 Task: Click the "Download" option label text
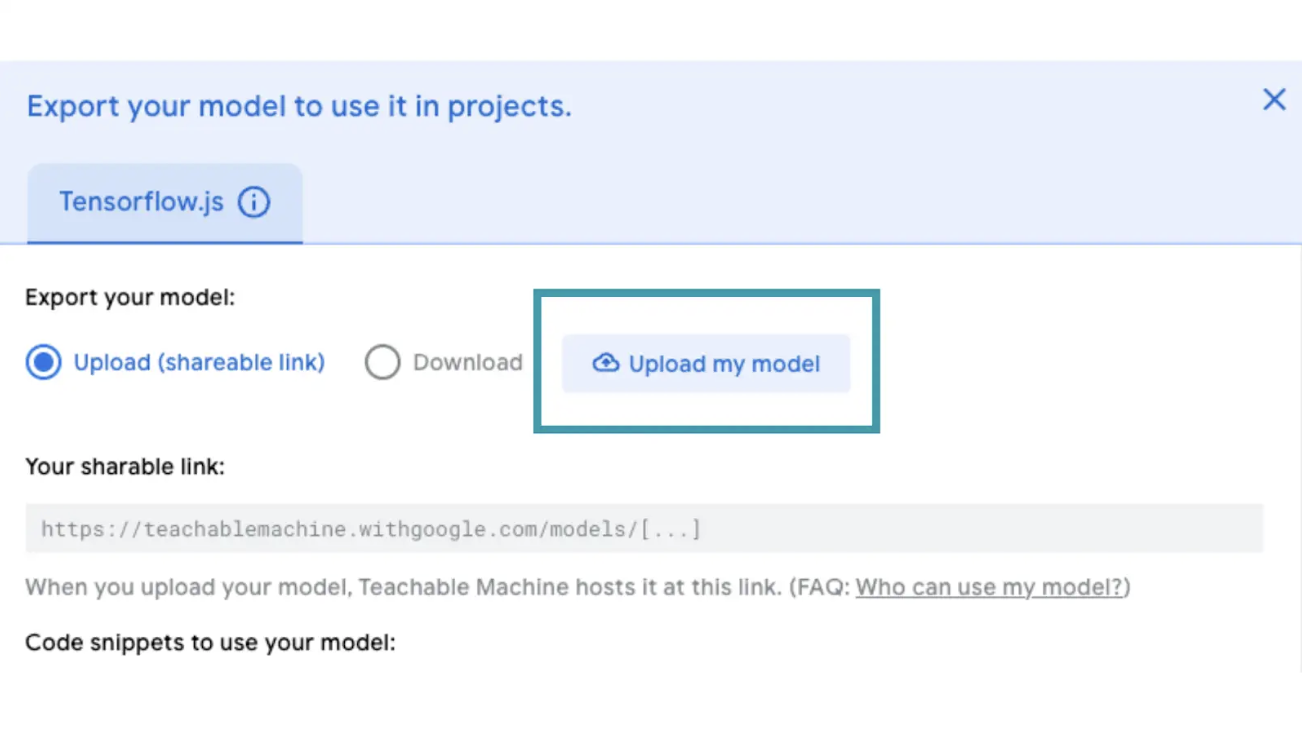click(467, 362)
